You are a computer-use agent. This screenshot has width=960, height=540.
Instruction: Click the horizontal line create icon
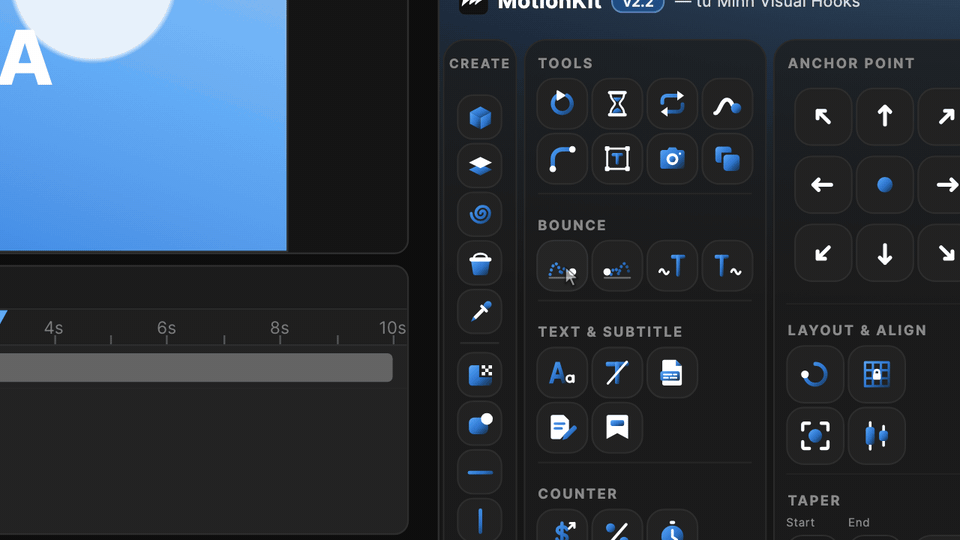(480, 472)
